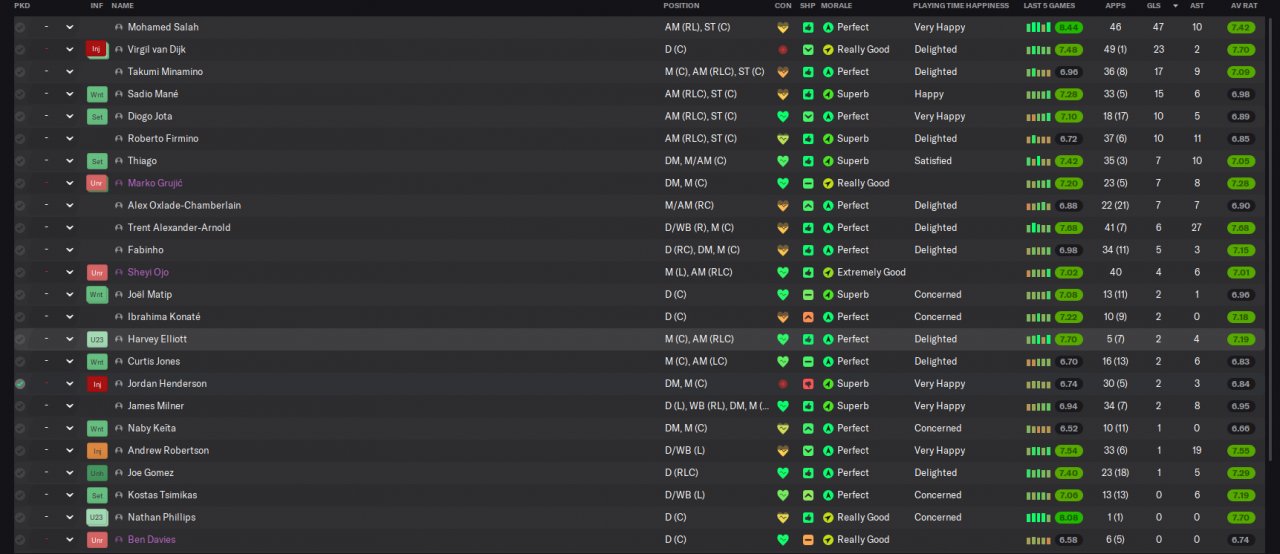Sort by the NAME column header
Viewport: 1280px width, 554px height.
(122, 6)
